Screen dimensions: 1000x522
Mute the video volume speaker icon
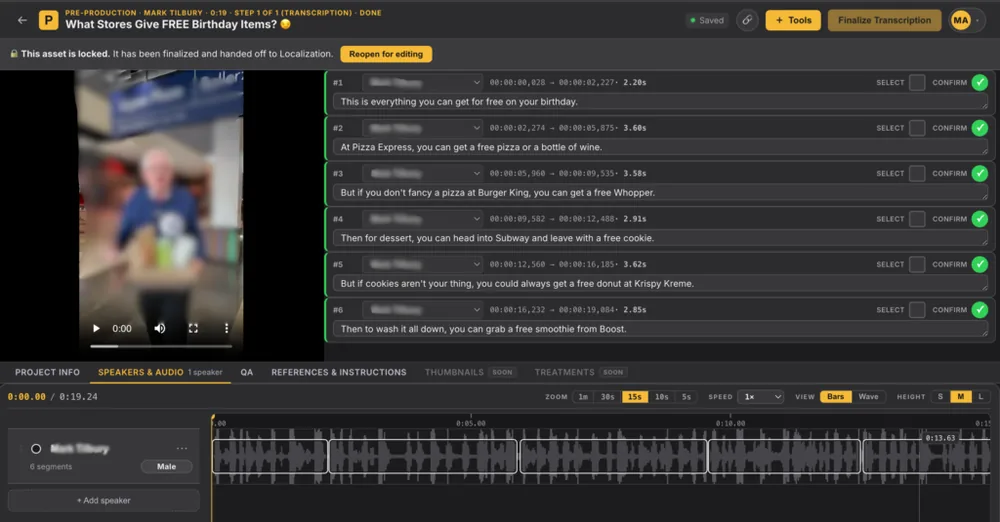[x=159, y=329]
